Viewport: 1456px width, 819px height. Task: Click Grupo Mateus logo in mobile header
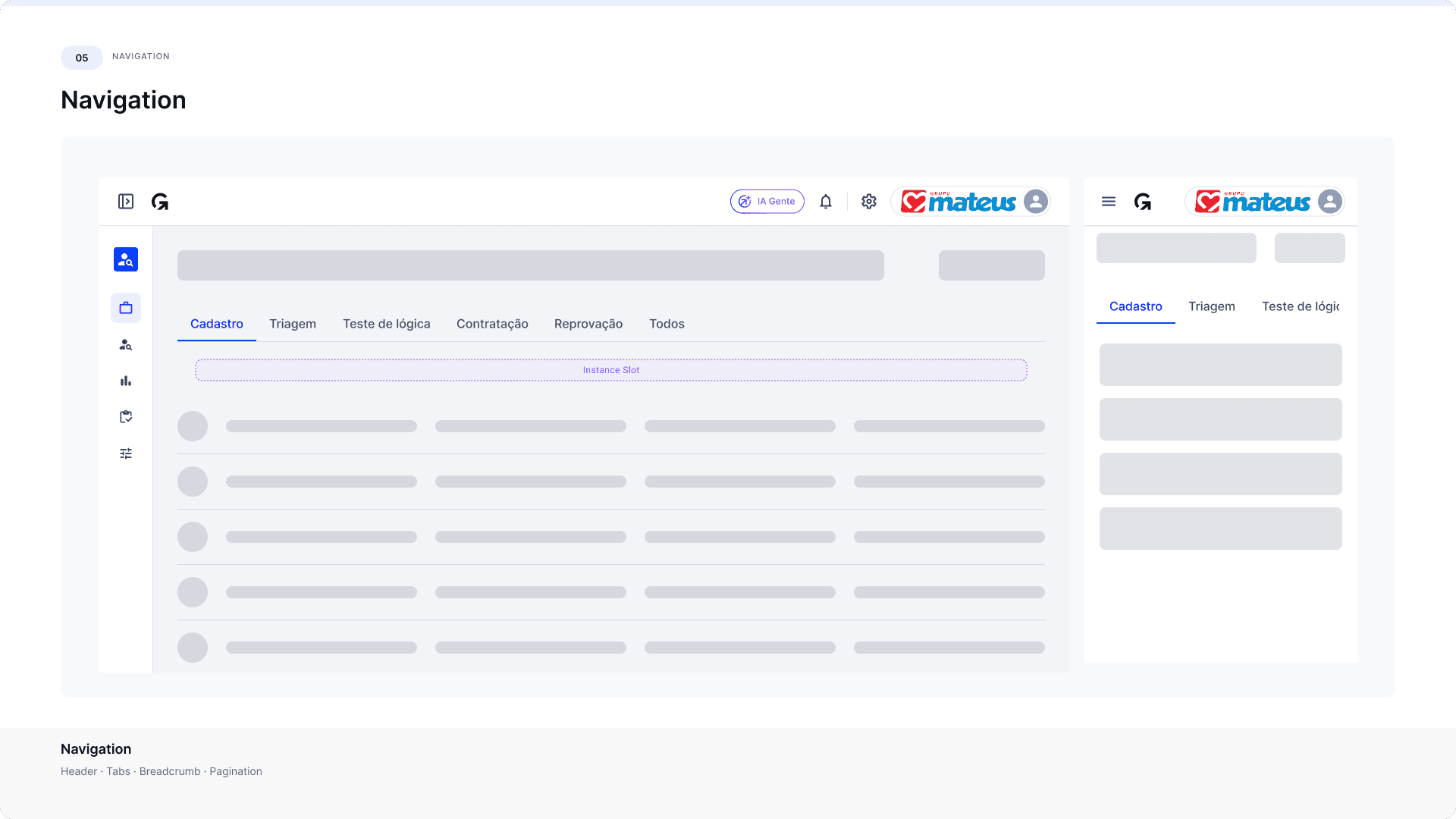coord(1252,202)
